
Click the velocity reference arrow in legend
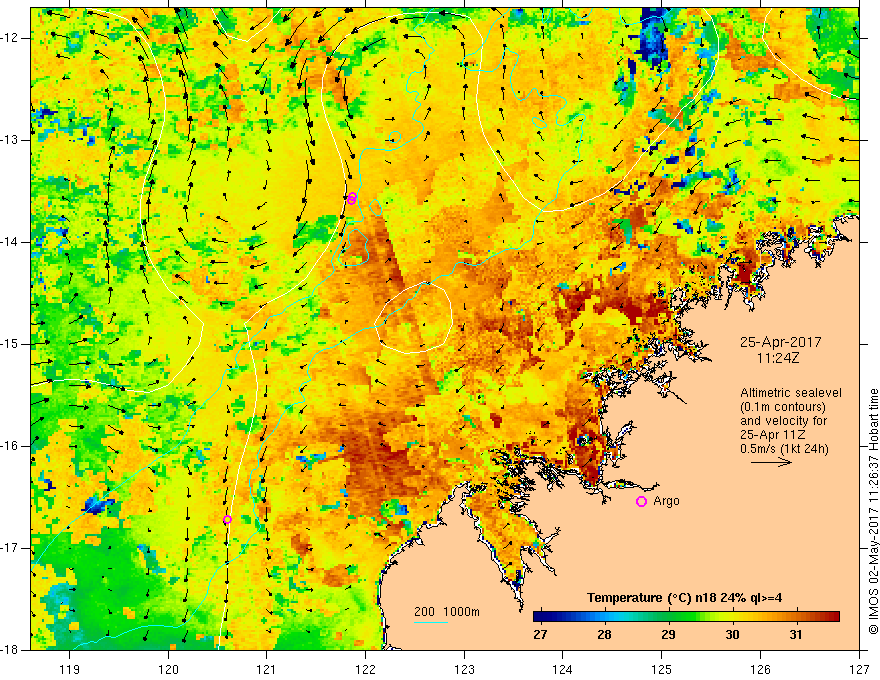771,462
